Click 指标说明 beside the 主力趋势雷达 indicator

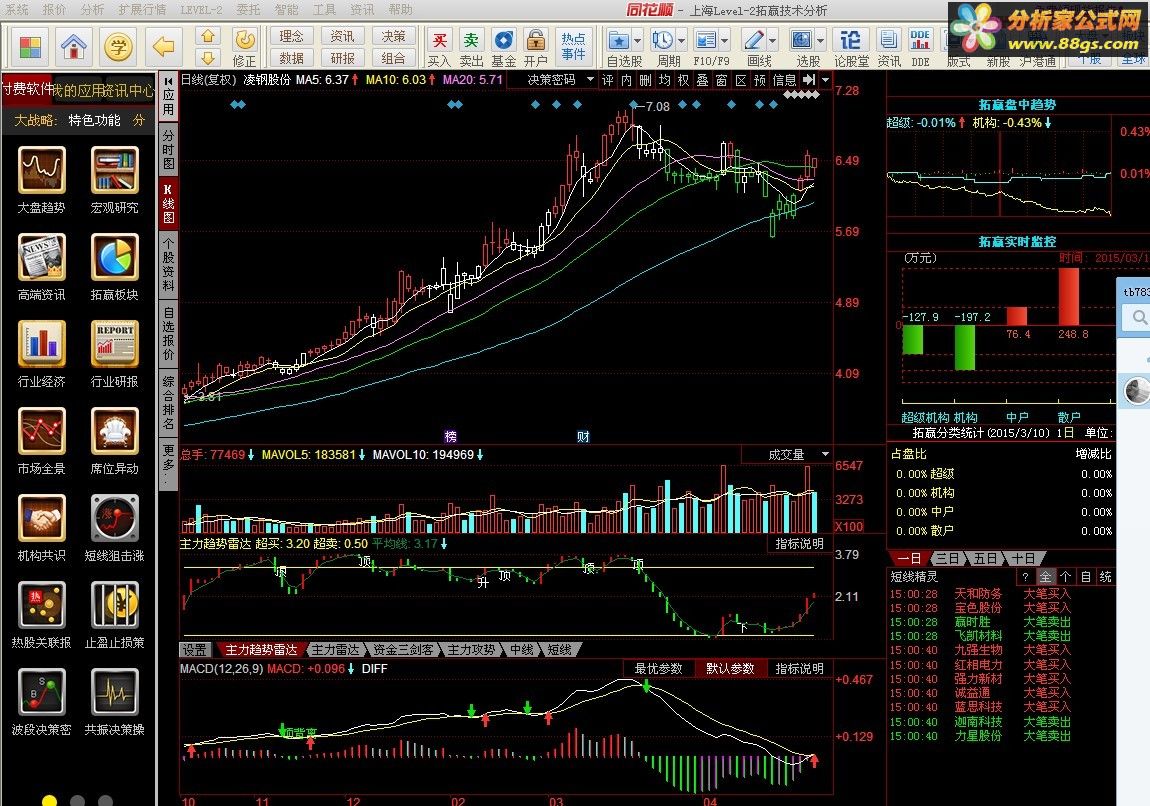click(799, 543)
